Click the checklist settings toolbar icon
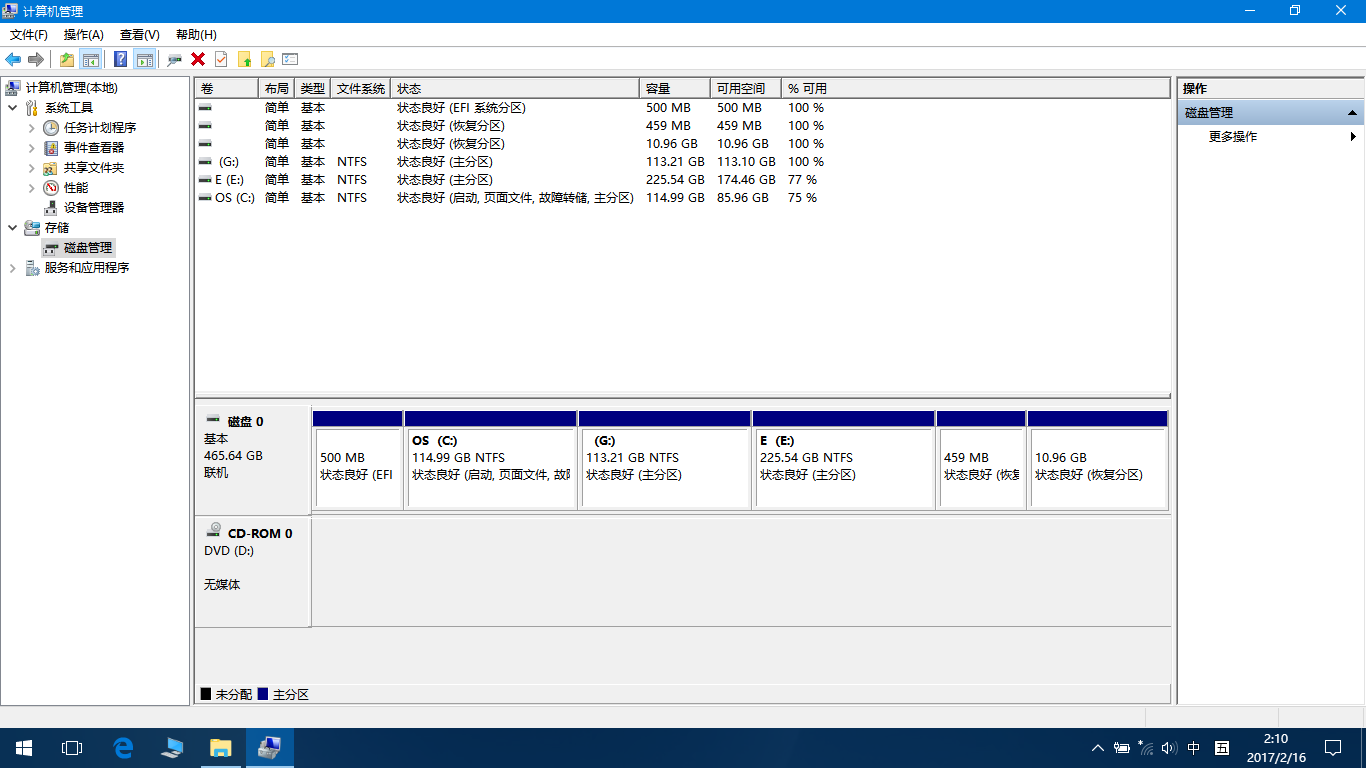 (x=290, y=59)
